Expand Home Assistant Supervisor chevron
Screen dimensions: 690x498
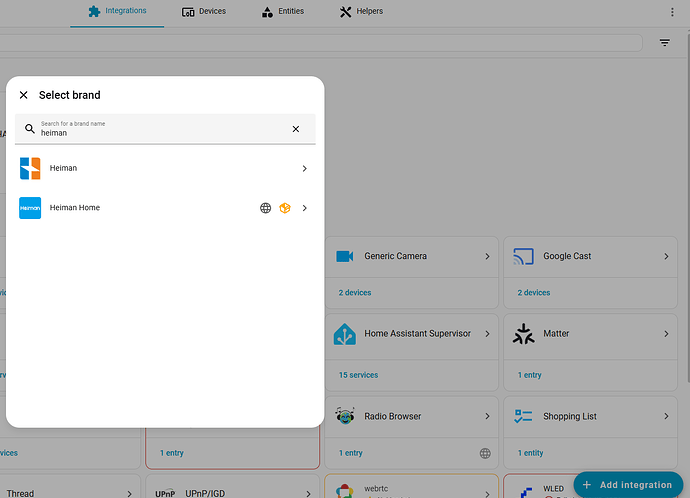pyautogui.click(x=487, y=334)
